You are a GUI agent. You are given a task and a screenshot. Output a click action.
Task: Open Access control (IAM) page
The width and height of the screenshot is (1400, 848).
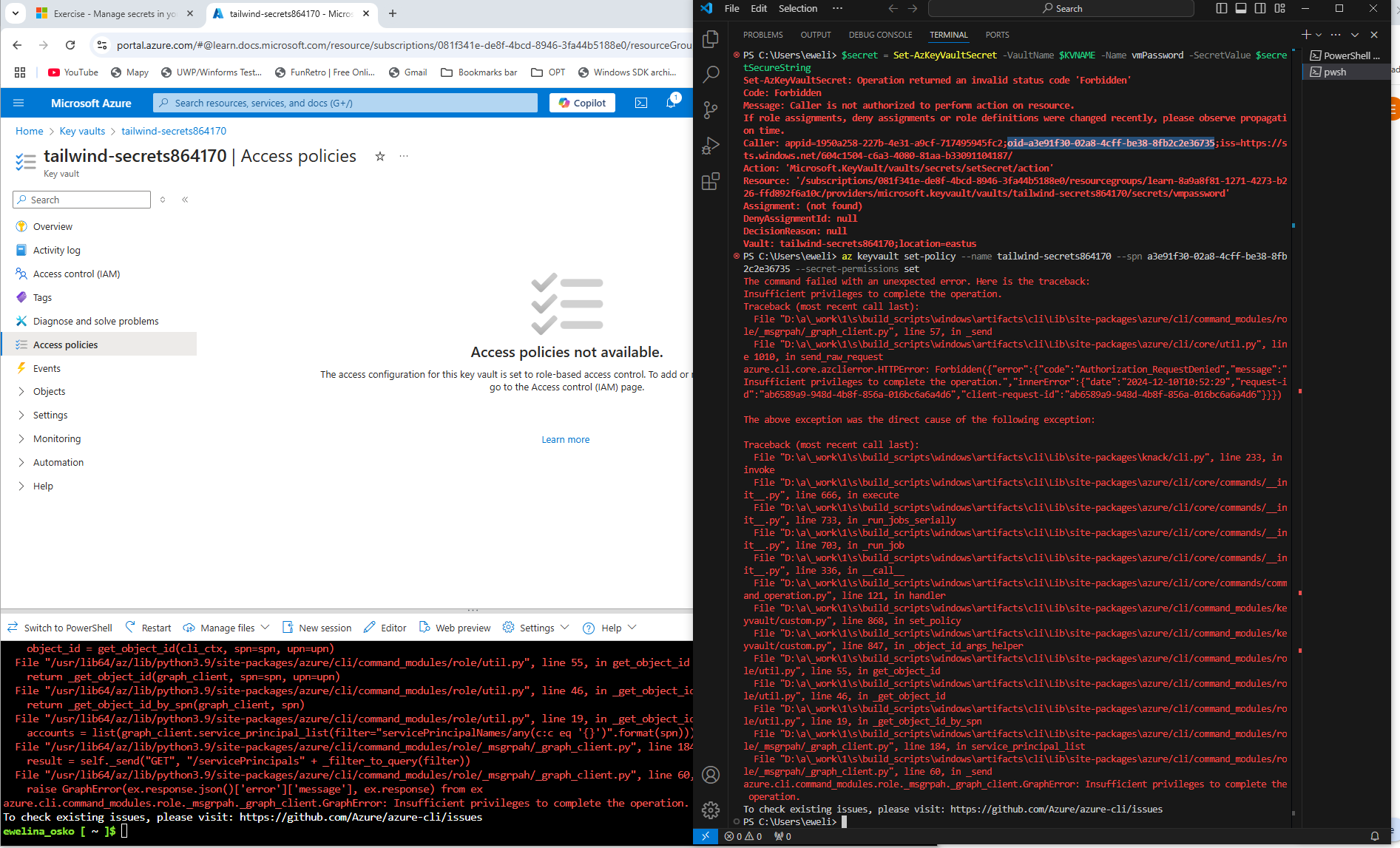(x=76, y=274)
